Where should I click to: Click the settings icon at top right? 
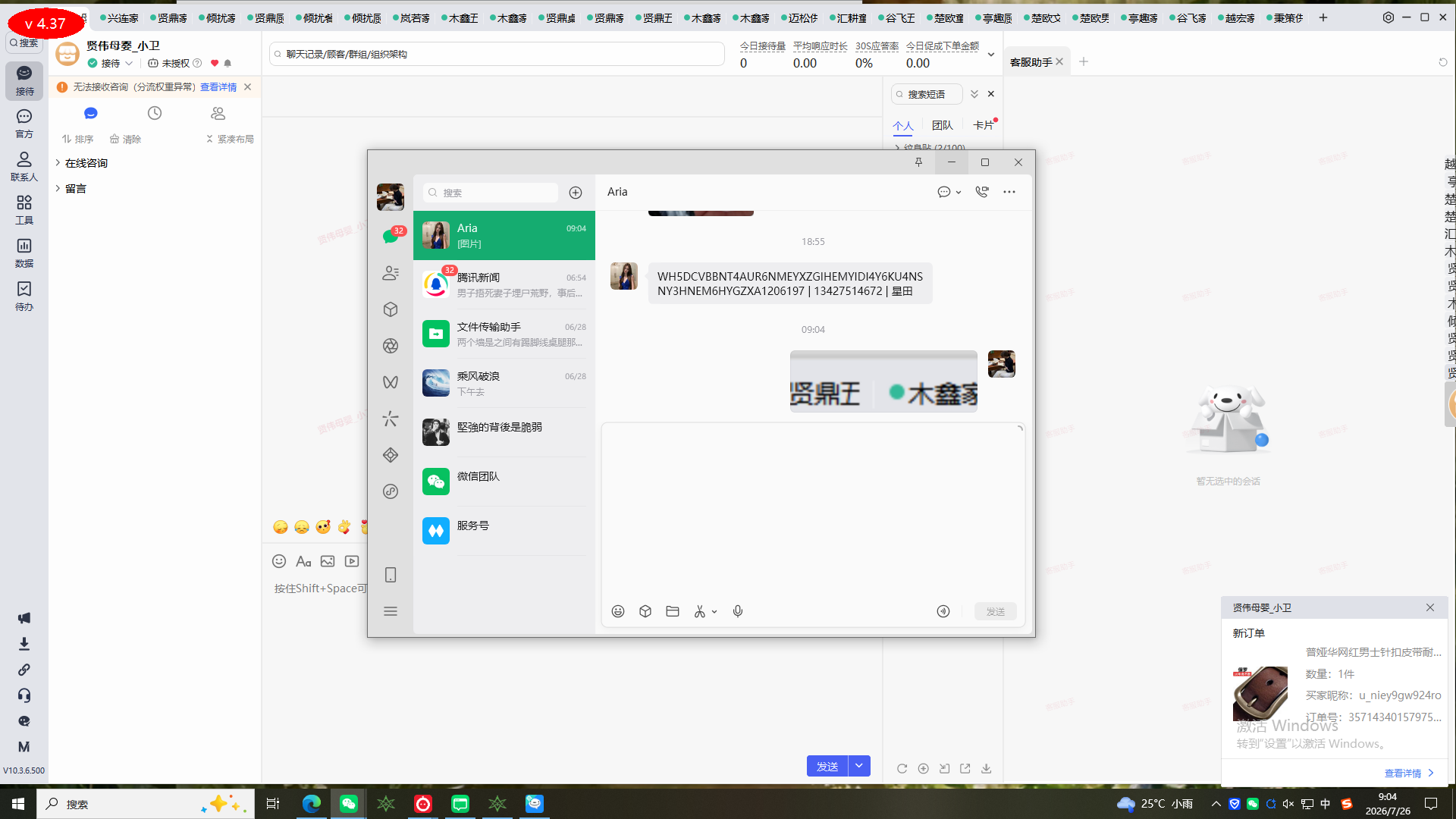[x=1389, y=17]
